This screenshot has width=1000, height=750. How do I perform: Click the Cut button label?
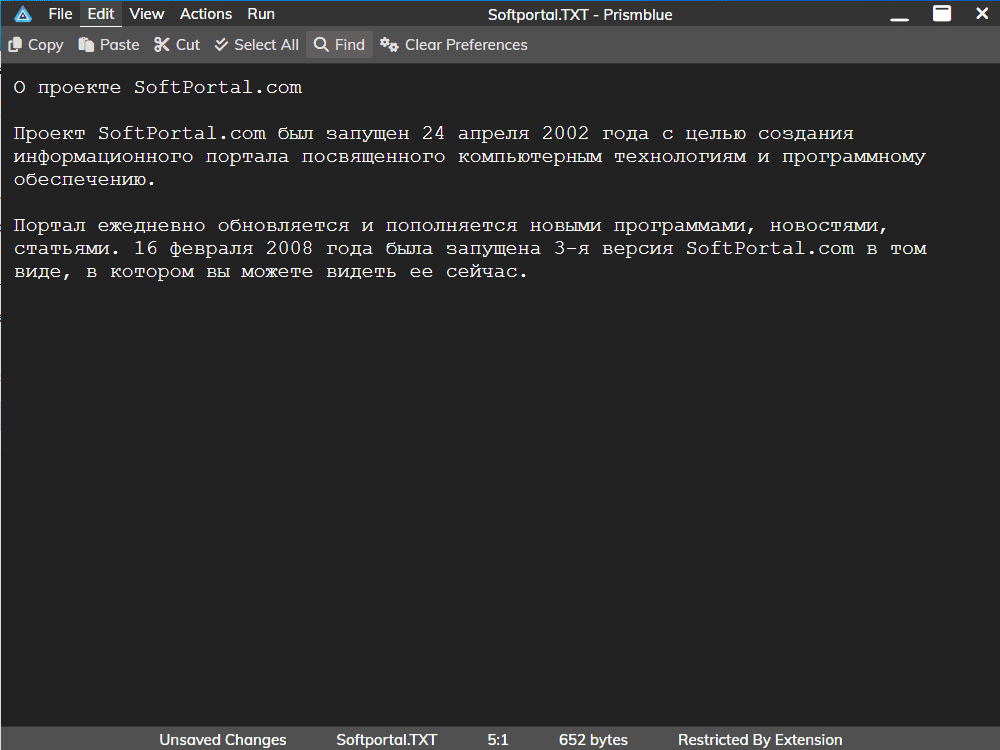[188, 45]
